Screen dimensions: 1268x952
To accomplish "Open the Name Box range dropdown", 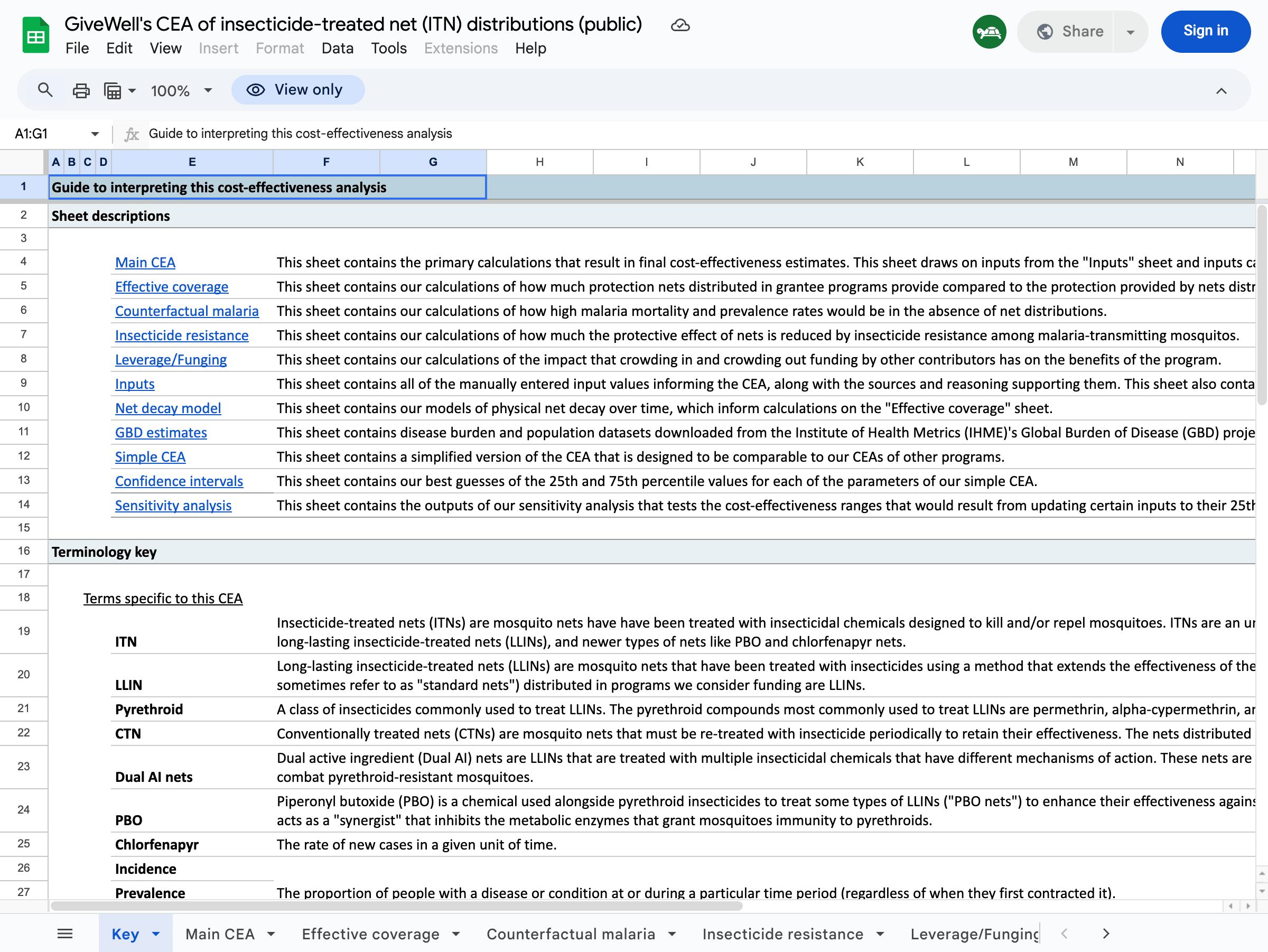I will tap(94, 134).
